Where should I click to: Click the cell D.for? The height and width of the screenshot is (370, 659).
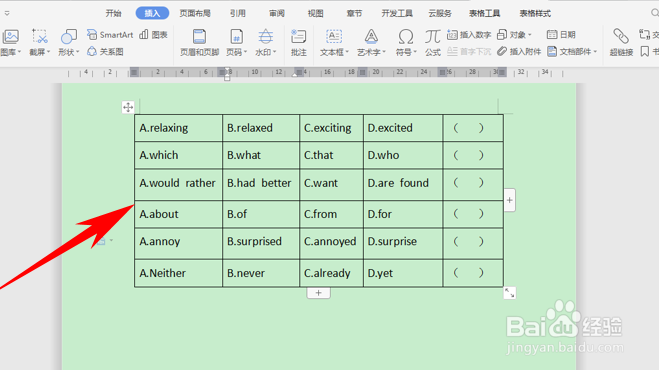pyautogui.click(x=403, y=214)
